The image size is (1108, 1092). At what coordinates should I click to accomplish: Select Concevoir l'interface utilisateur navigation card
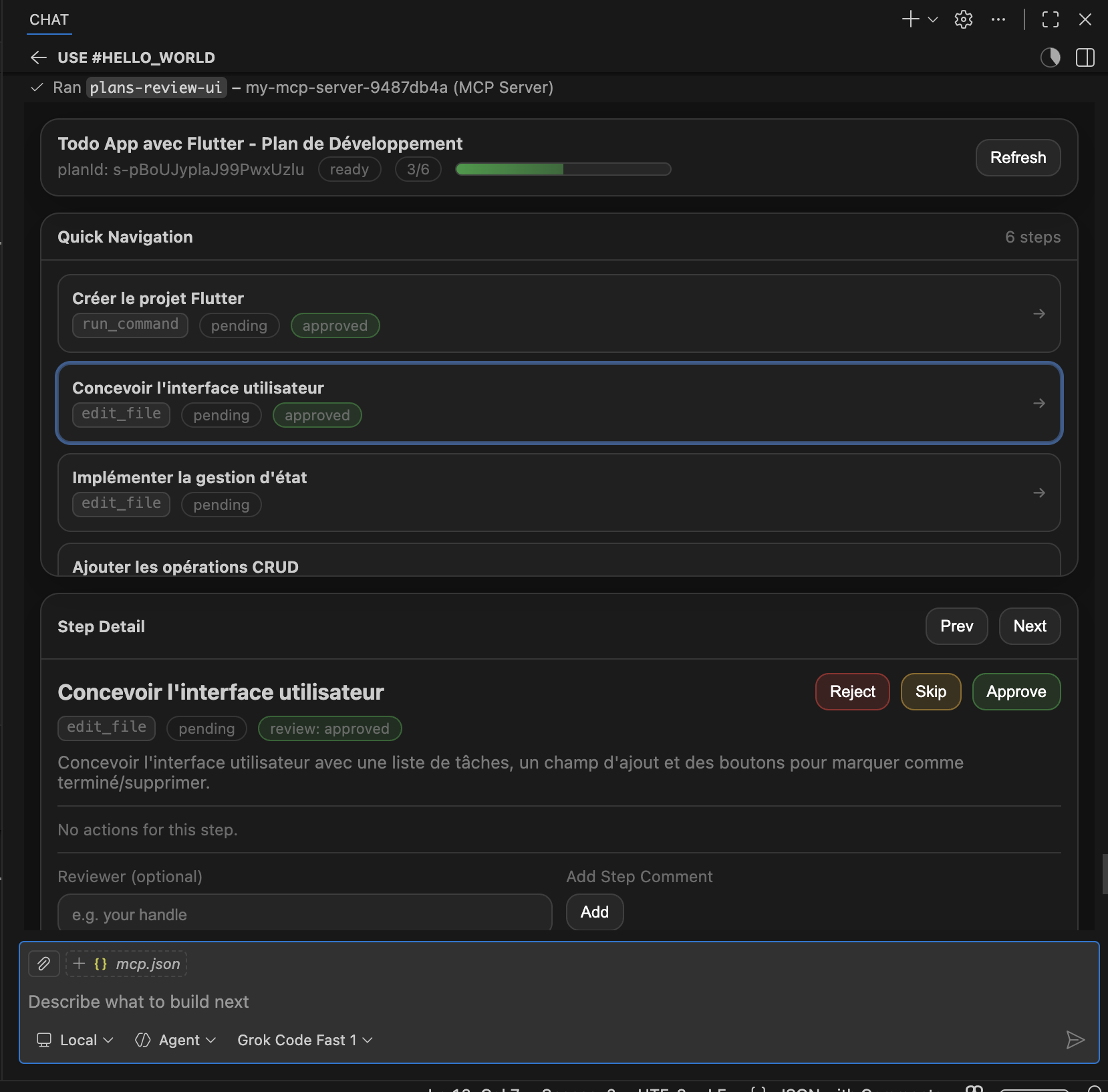point(559,403)
